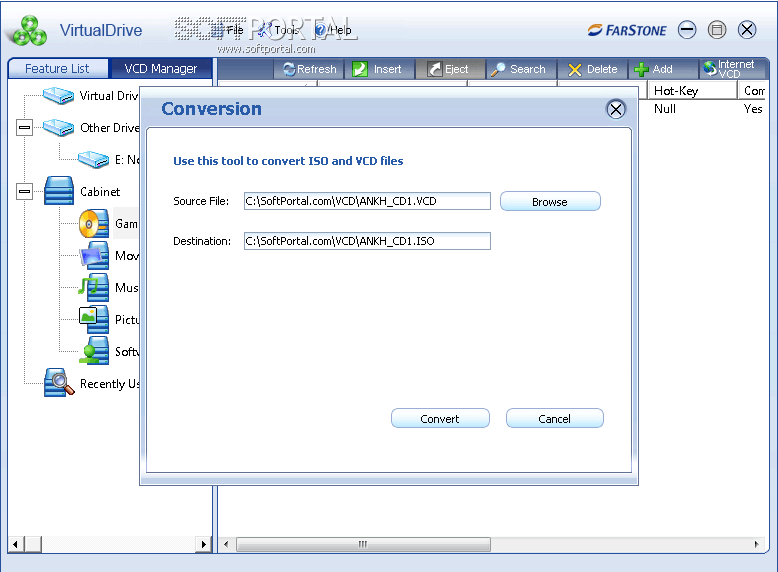Select the Software cabinet icon
778x572 pixels.
[x=94, y=351]
